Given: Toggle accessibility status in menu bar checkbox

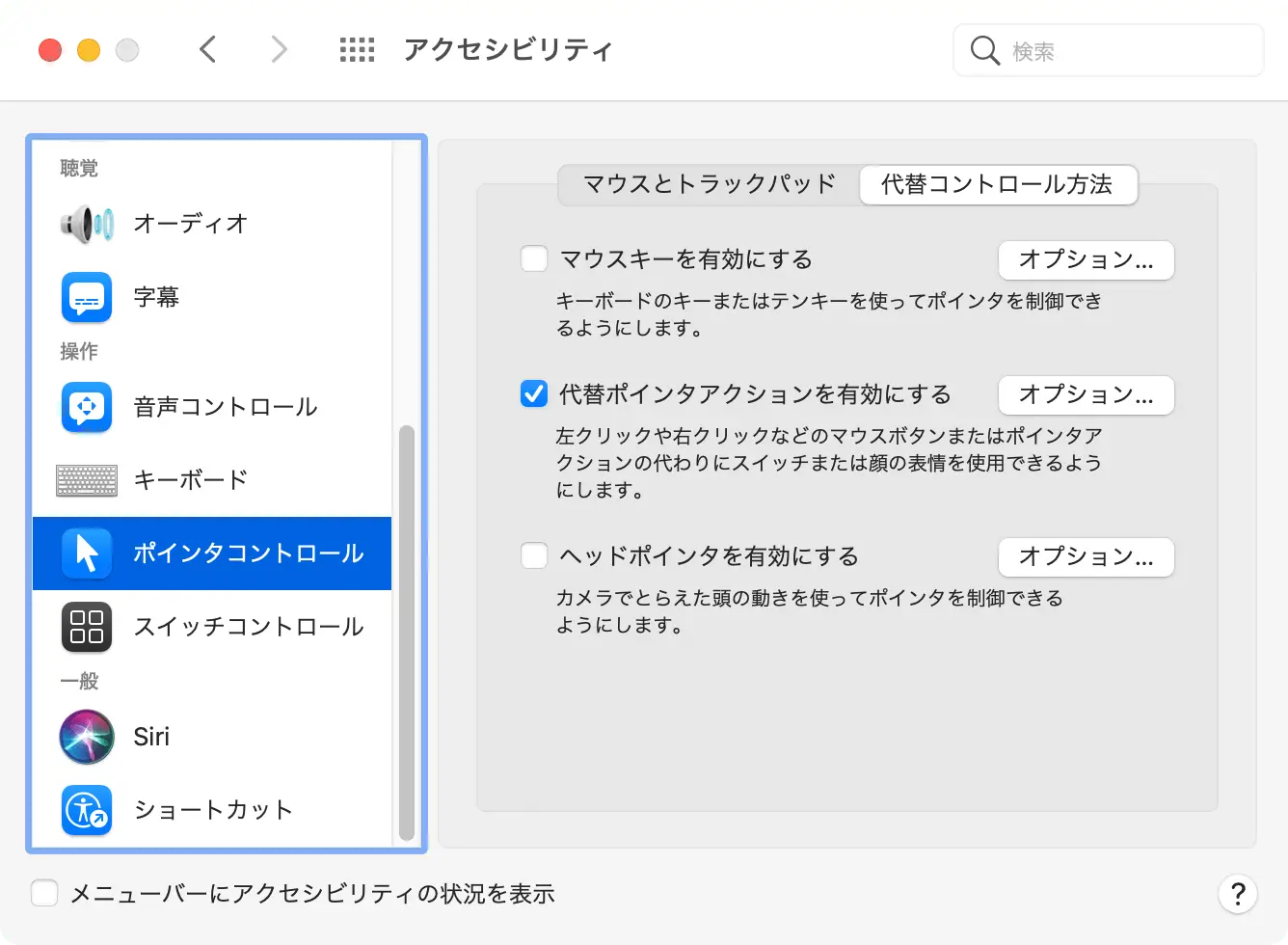Looking at the screenshot, I should (x=44, y=894).
